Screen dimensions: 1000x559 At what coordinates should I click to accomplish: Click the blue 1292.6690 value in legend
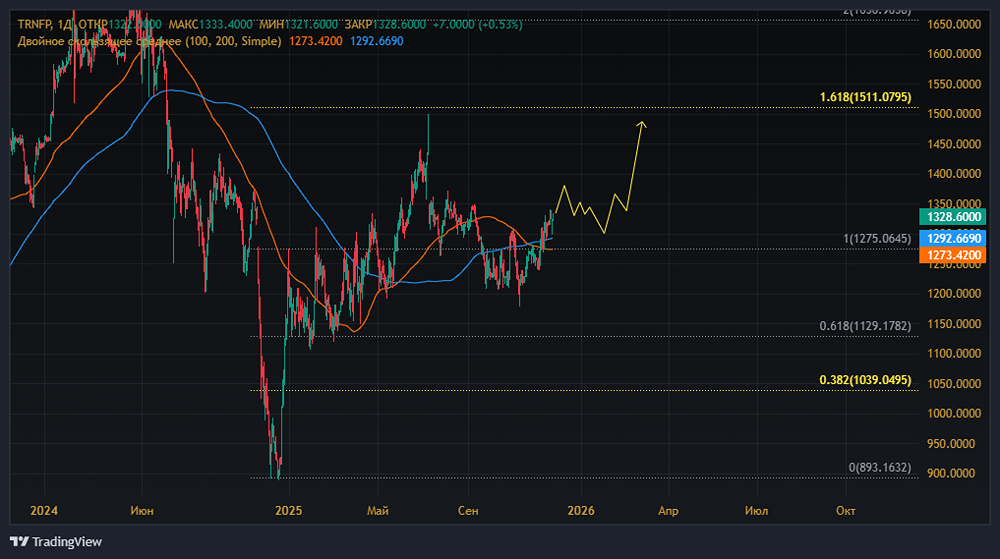pyautogui.click(x=378, y=41)
